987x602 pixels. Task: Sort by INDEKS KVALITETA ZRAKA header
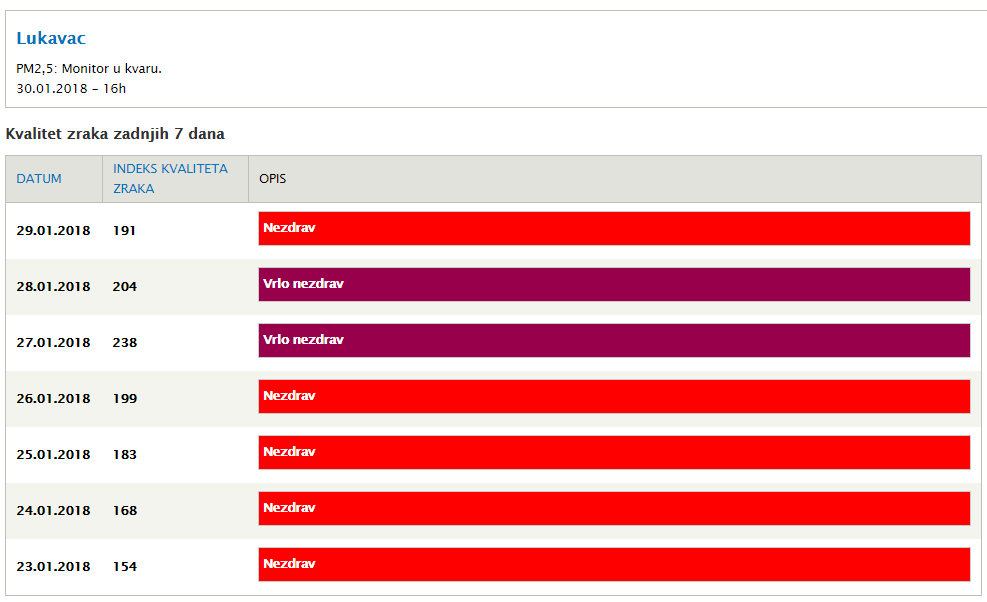pyautogui.click(x=170, y=178)
